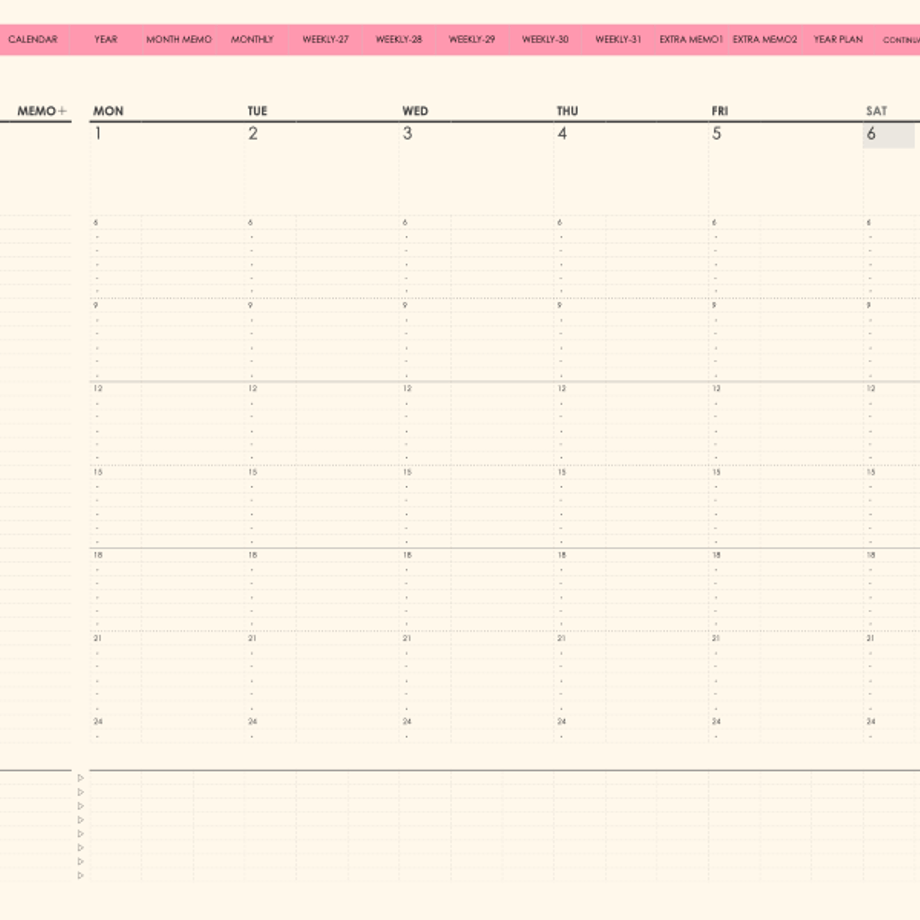Click the WED column header
This screenshot has width=920, height=920.
415,111
